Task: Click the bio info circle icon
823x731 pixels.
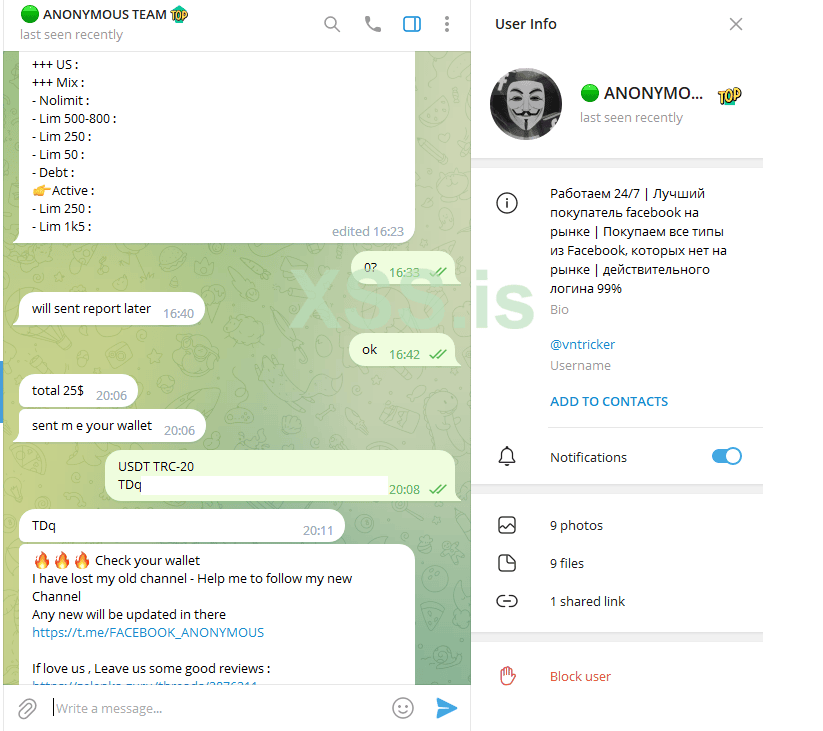Action: [507, 203]
